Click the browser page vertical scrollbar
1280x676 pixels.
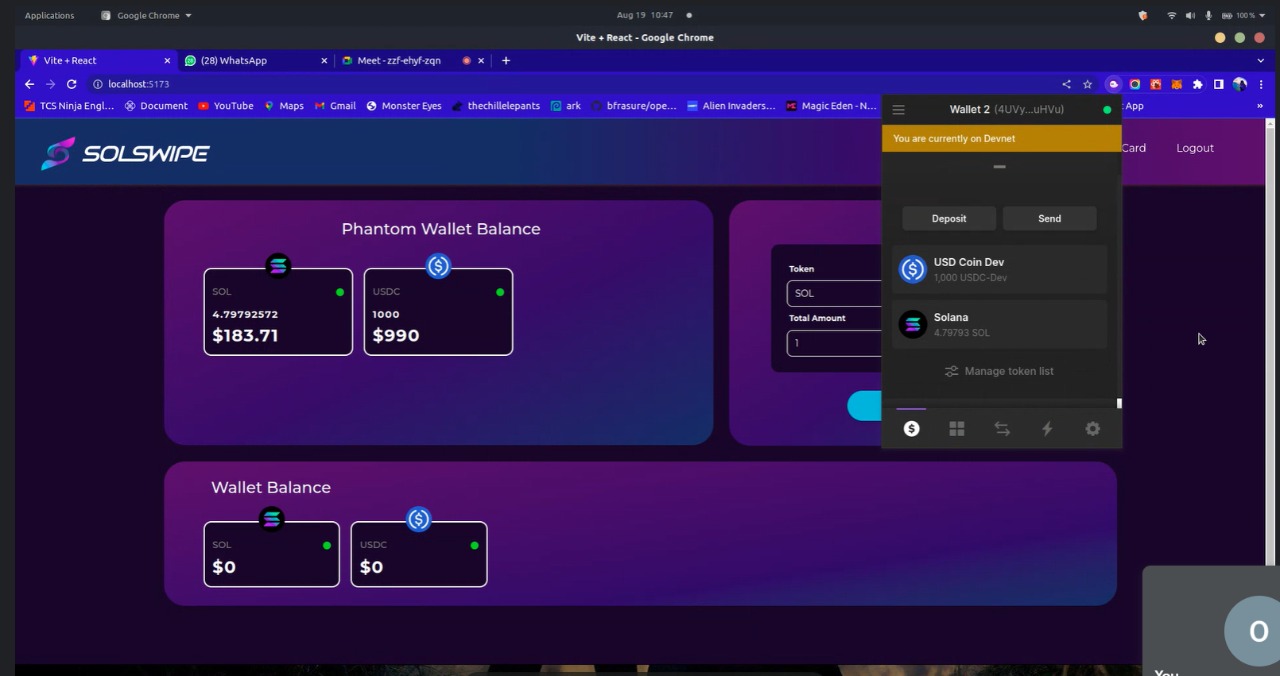1271,340
